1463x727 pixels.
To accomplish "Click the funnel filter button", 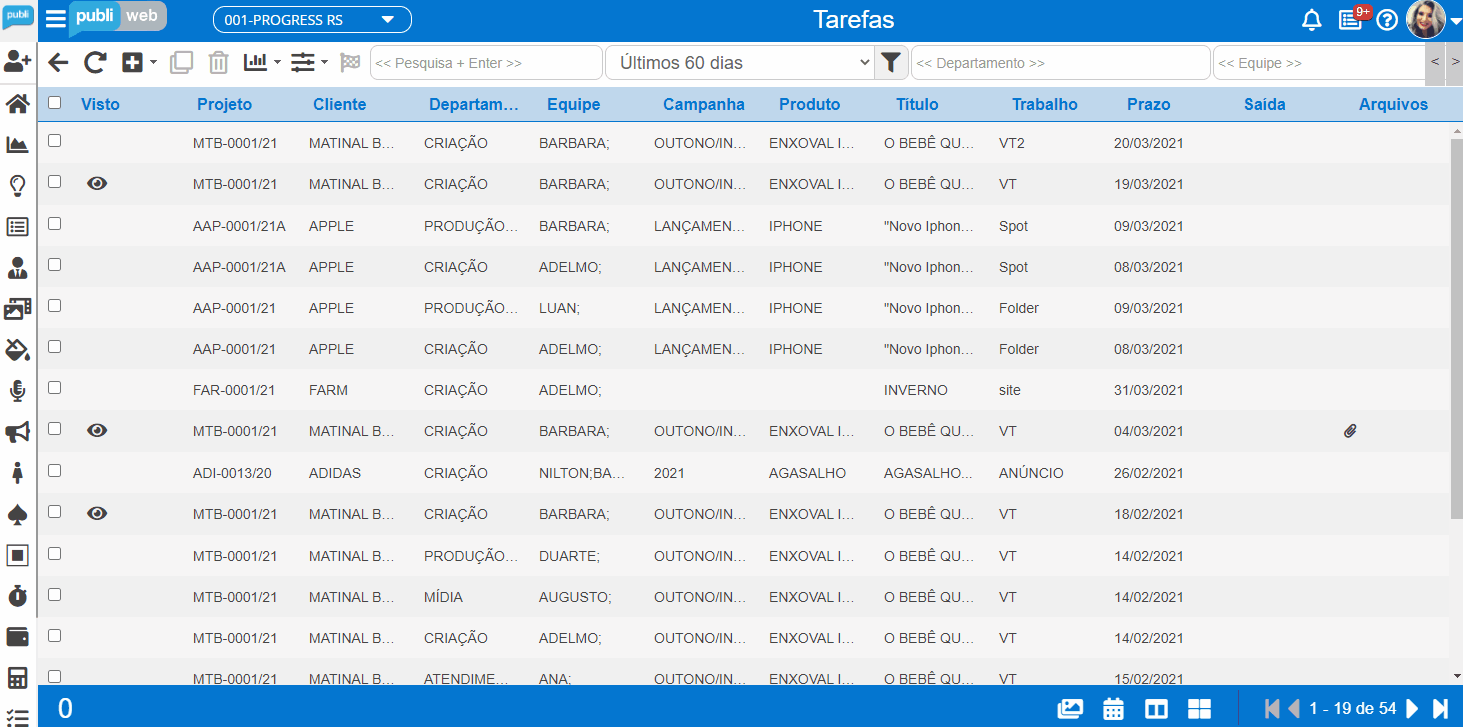I will (890, 63).
